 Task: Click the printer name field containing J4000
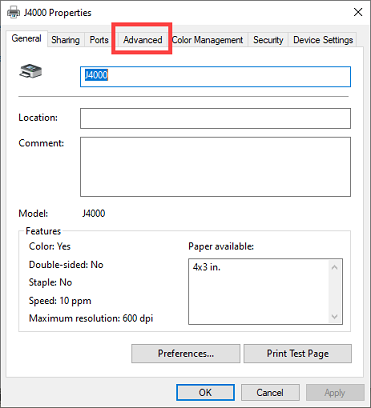coord(215,76)
